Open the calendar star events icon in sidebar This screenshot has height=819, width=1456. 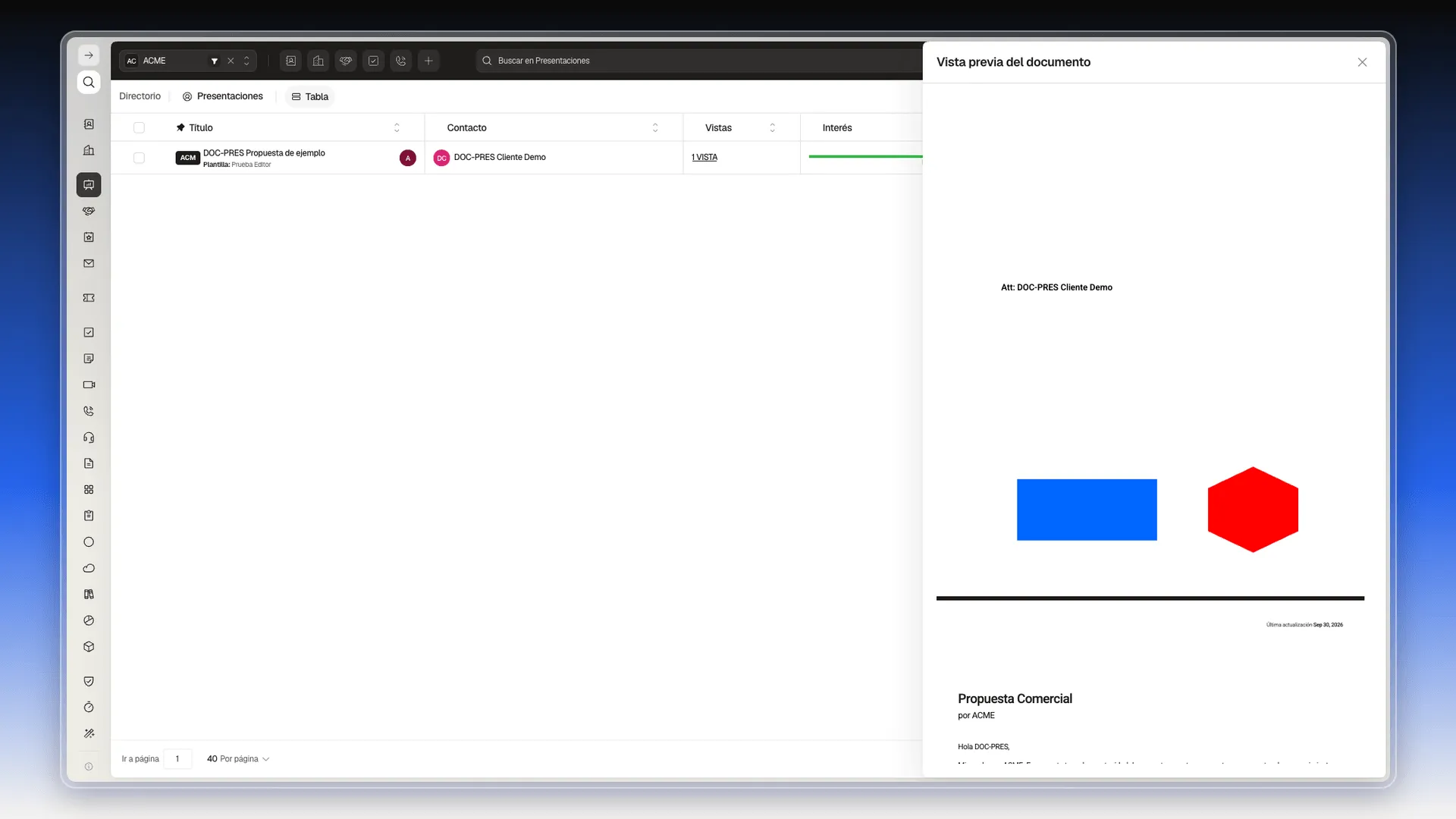point(89,237)
